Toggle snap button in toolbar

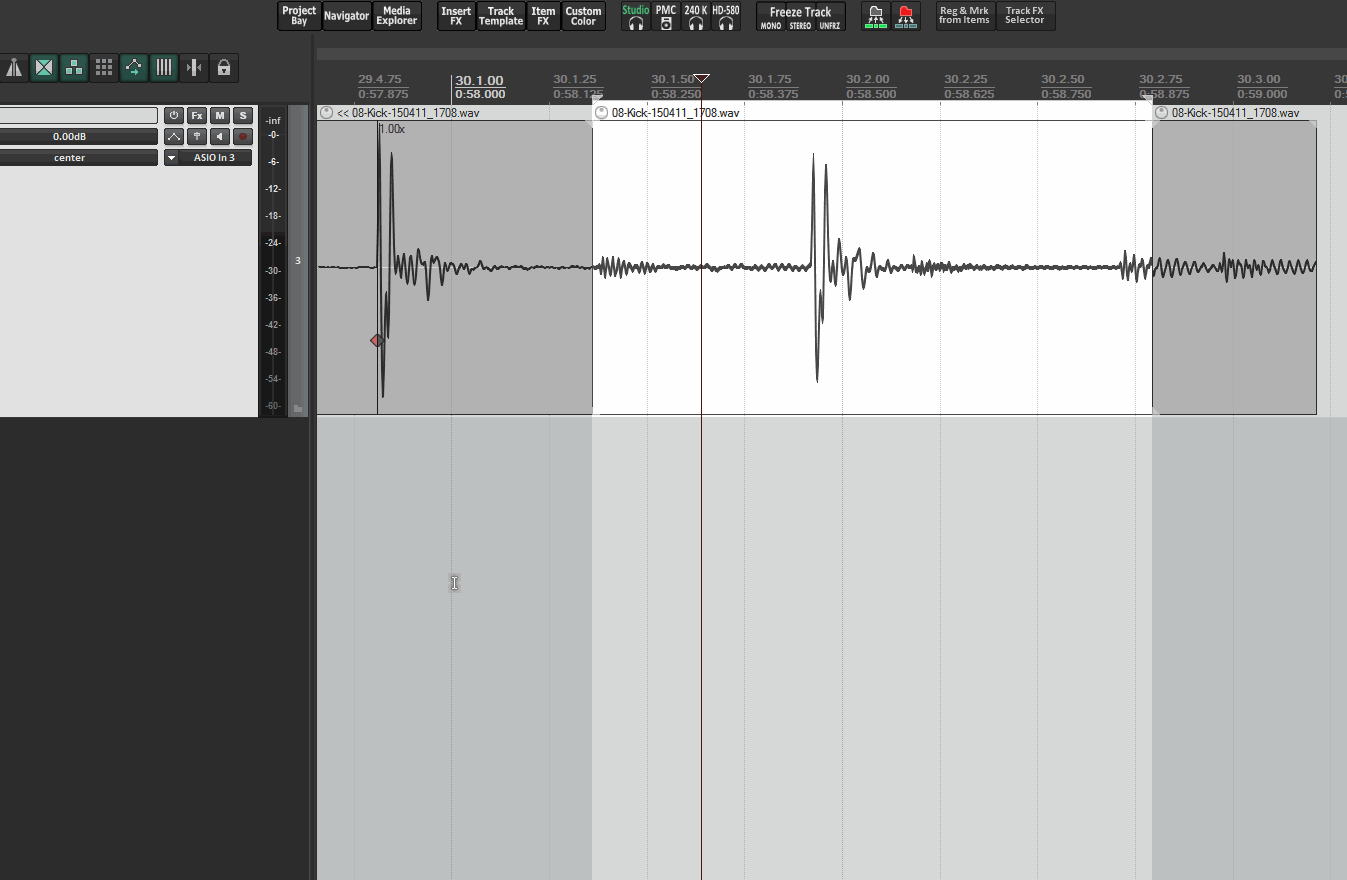pos(194,68)
